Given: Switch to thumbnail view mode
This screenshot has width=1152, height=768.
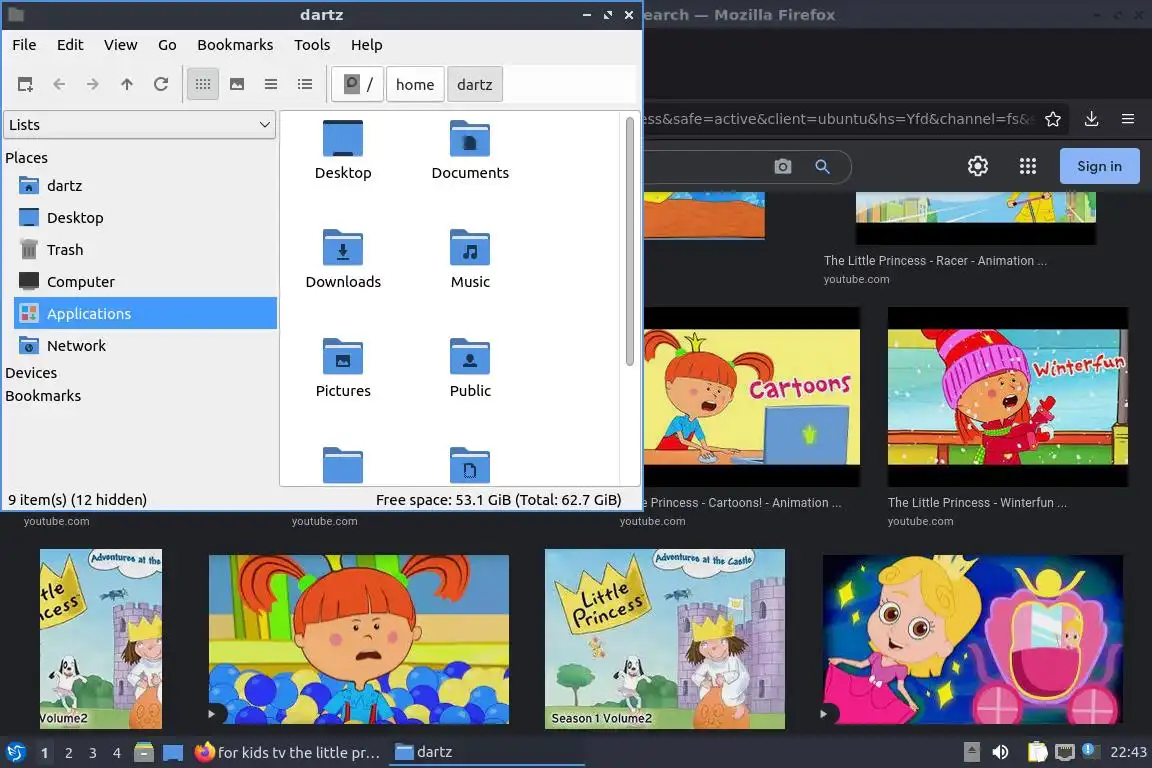Looking at the screenshot, I should click(x=237, y=85).
